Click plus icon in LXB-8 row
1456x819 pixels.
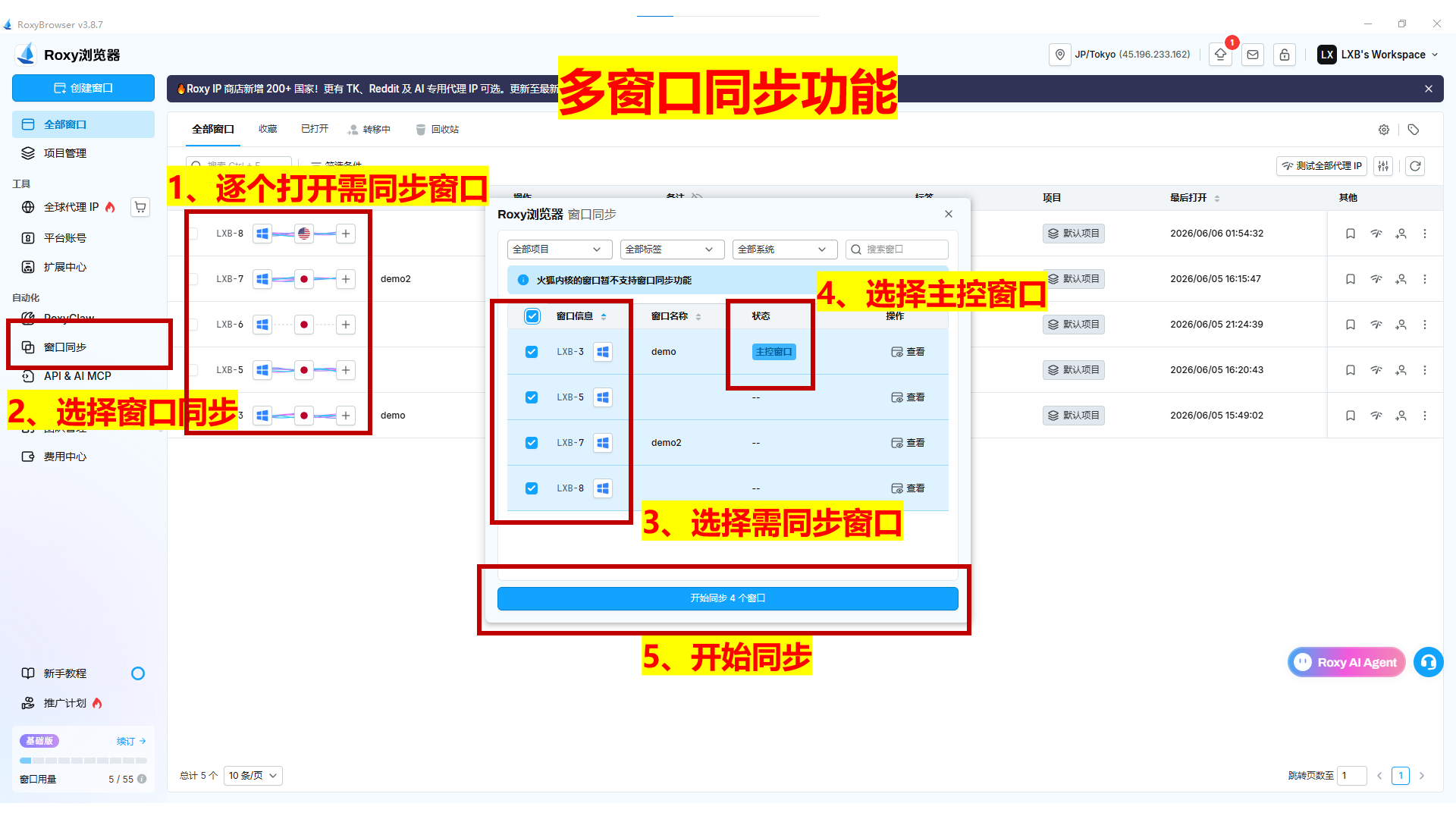coord(346,234)
